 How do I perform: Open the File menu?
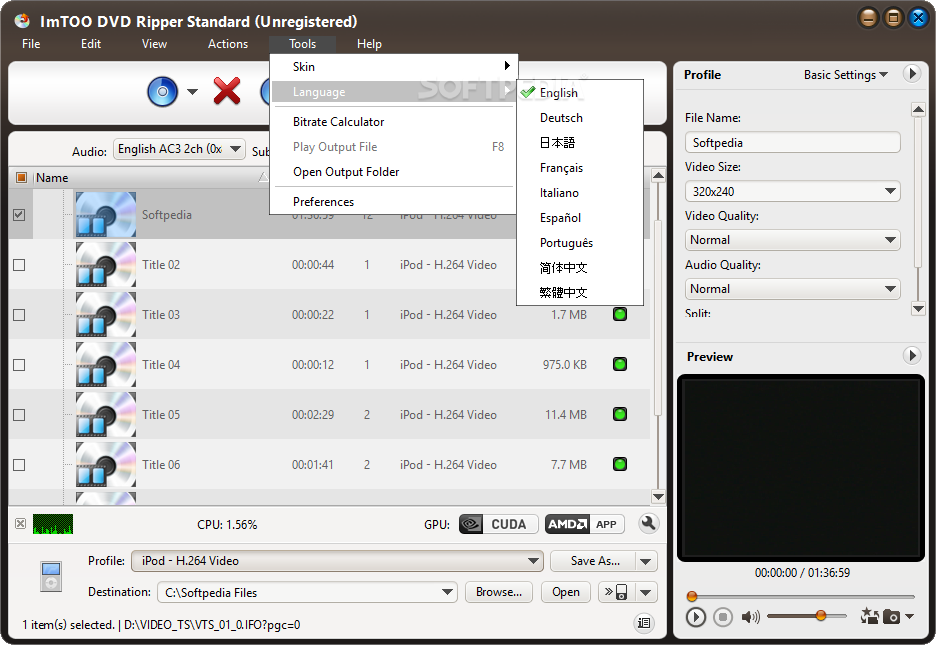(31, 44)
